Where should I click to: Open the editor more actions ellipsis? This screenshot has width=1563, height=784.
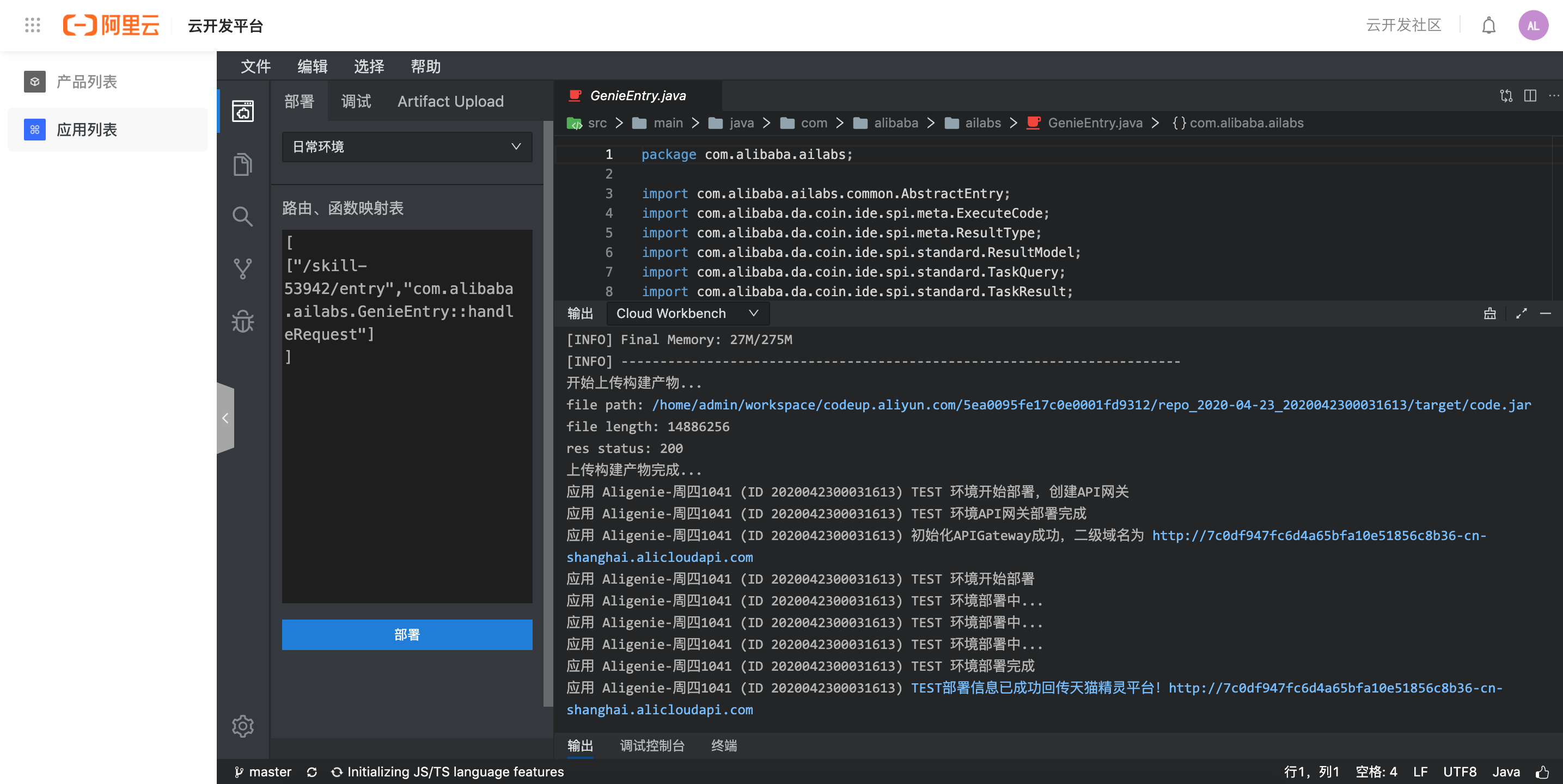click(x=1553, y=96)
